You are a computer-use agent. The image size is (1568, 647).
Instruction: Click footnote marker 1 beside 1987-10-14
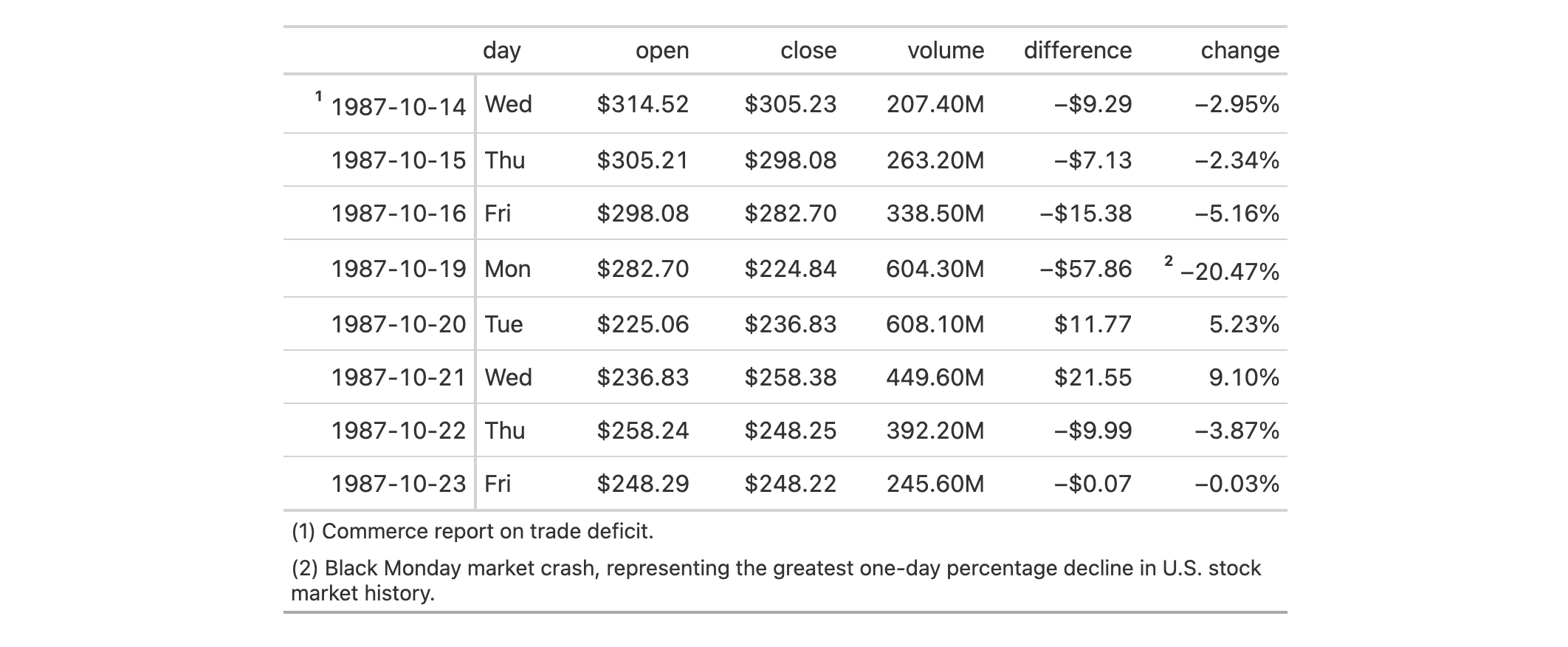tap(319, 96)
